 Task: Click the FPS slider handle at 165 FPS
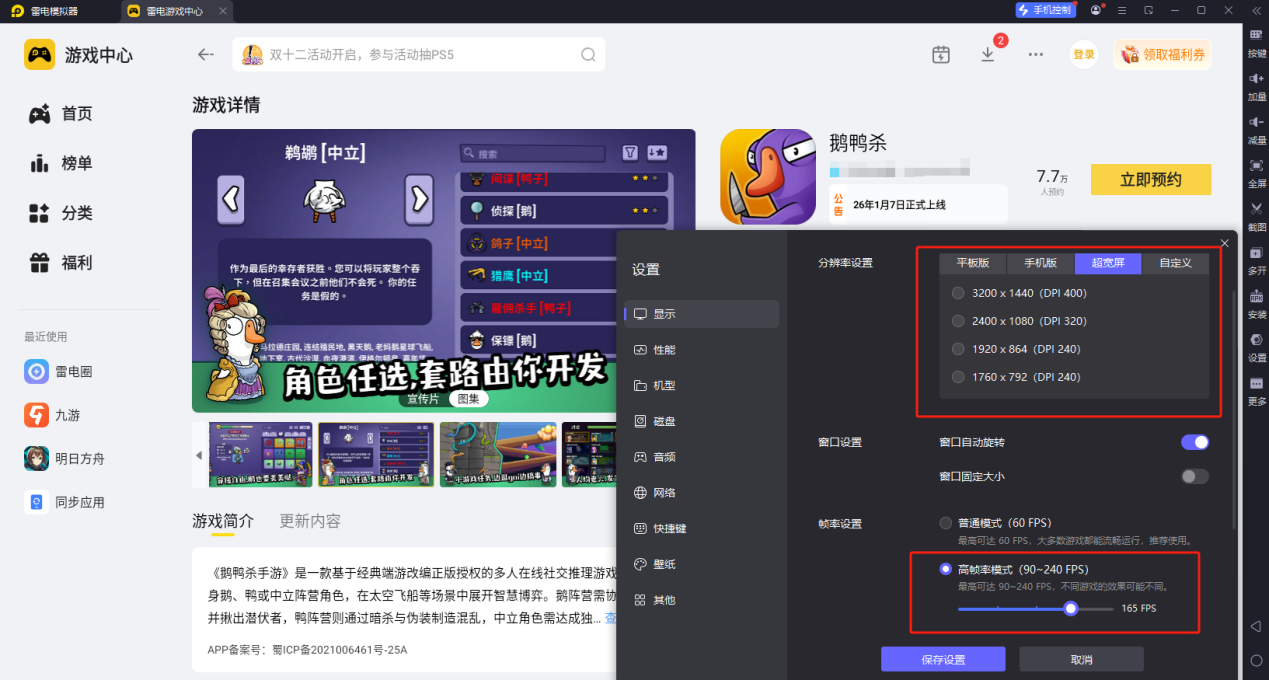(1071, 608)
